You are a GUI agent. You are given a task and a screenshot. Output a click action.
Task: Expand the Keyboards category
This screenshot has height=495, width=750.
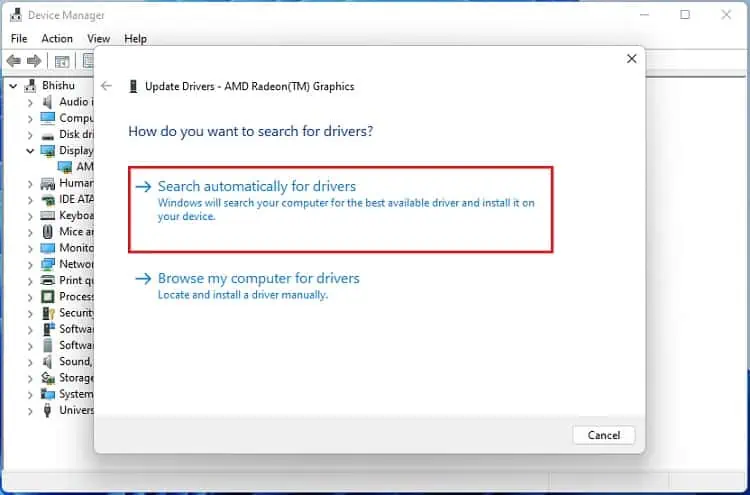click(30, 216)
